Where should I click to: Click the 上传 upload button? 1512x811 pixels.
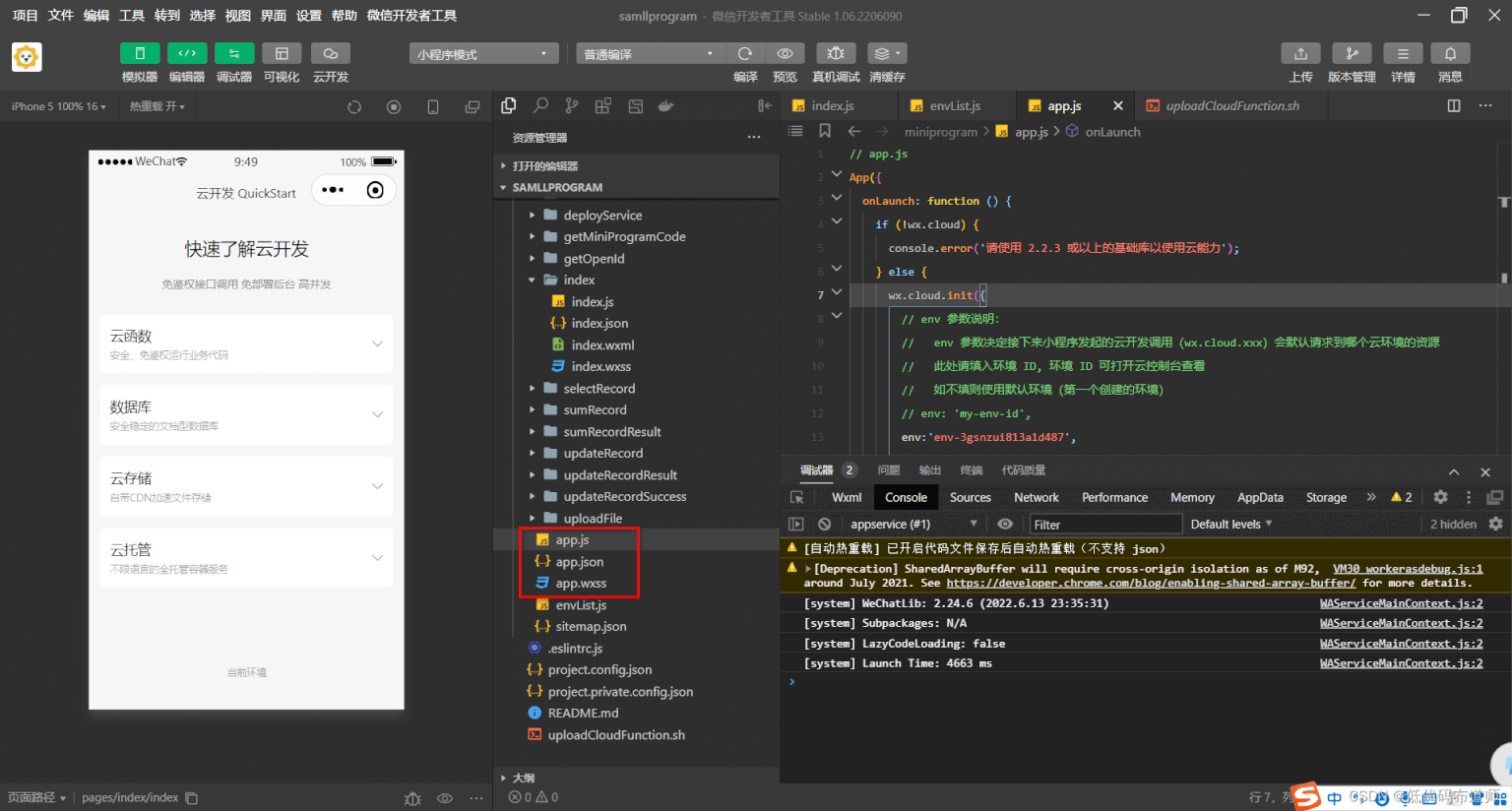tap(1300, 53)
